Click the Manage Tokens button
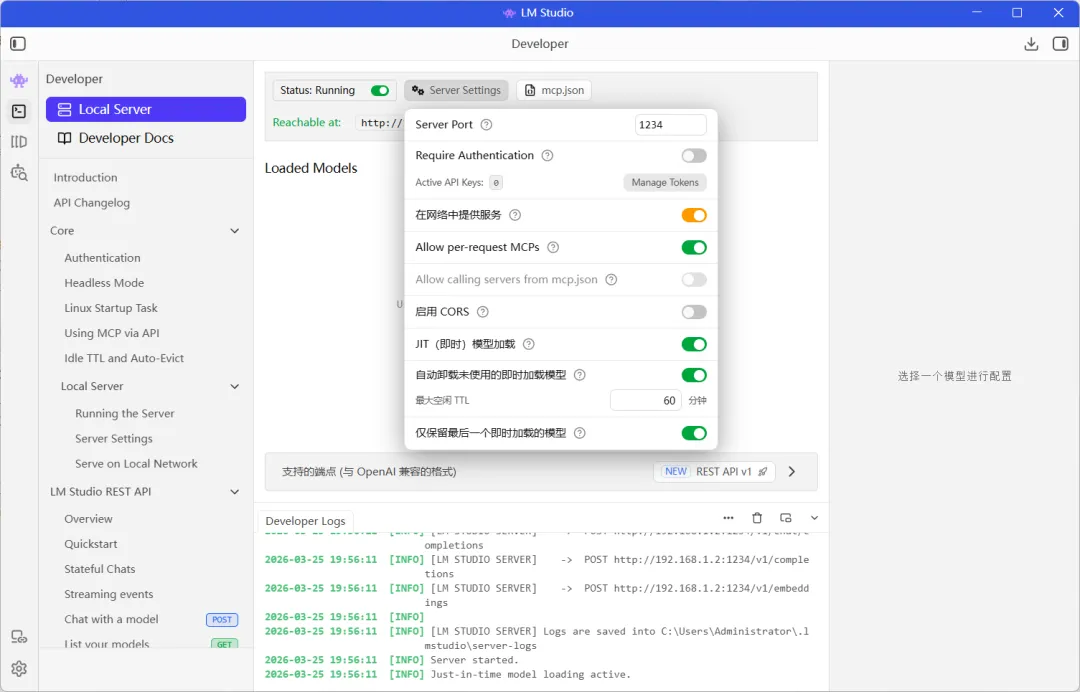Screen dimensions: 1080x692 tap(665, 182)
